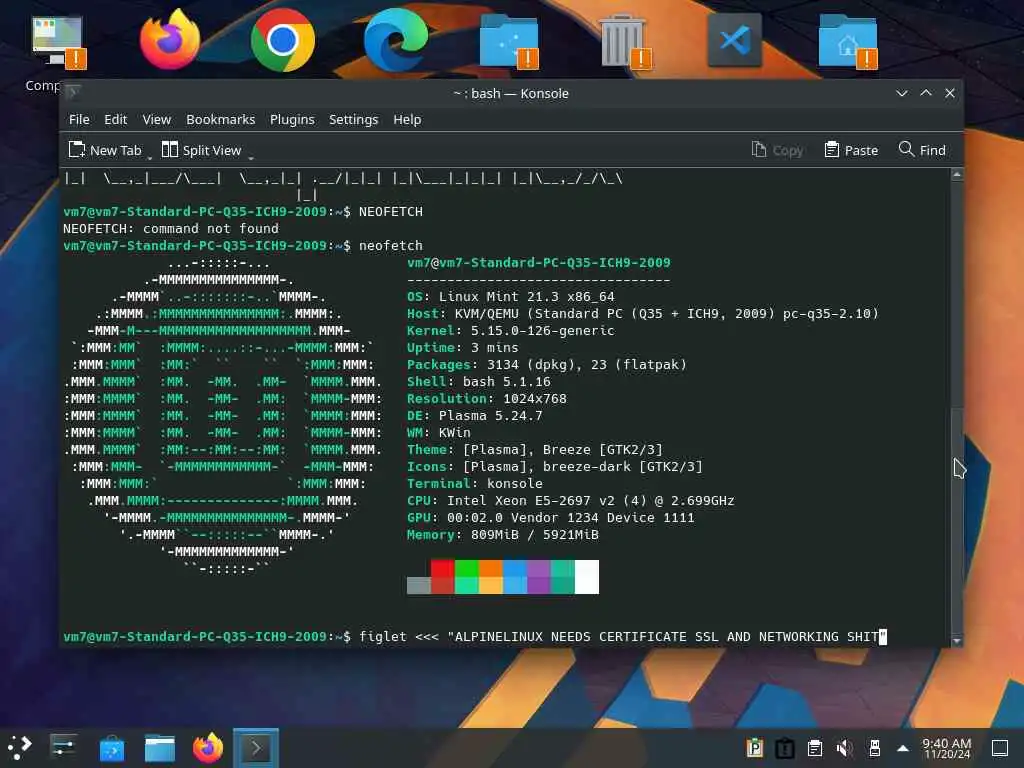1024x768 pixels.
Task: Open the Trash desktop icon
Action: click(x=623, y=40)
